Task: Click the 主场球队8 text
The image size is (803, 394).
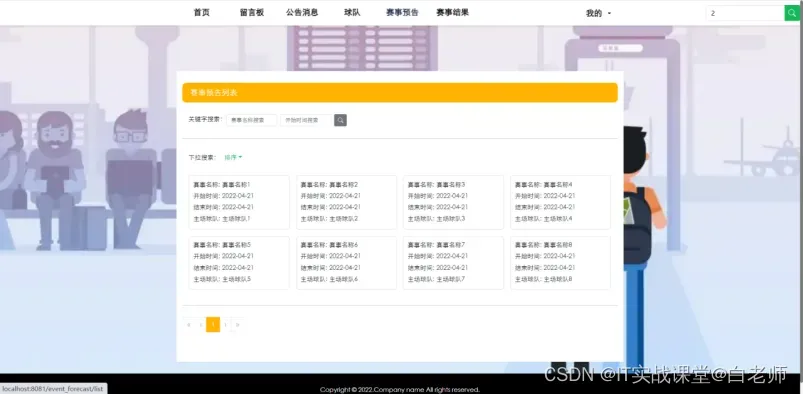Action: point(558,279)
